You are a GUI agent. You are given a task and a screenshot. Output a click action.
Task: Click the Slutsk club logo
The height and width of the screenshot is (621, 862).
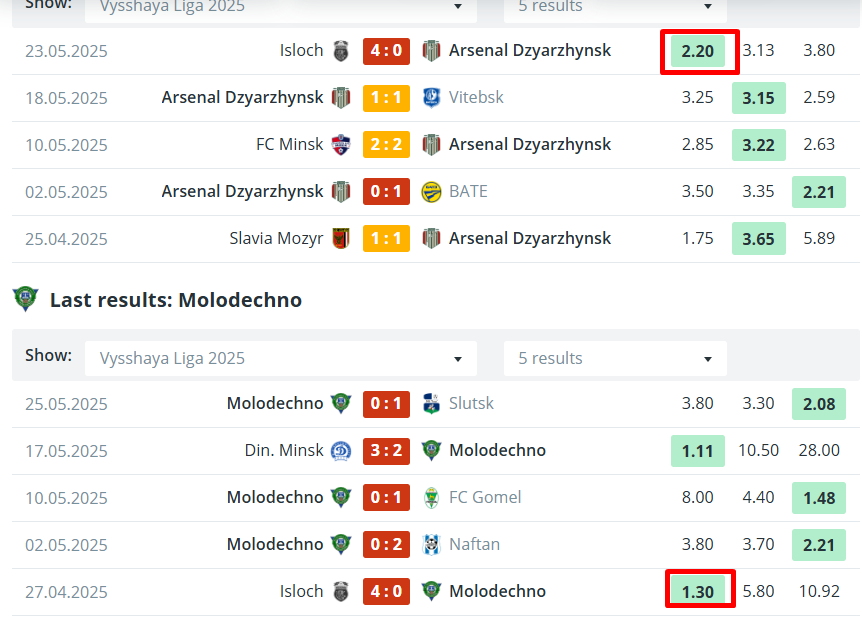coord(432,404)
